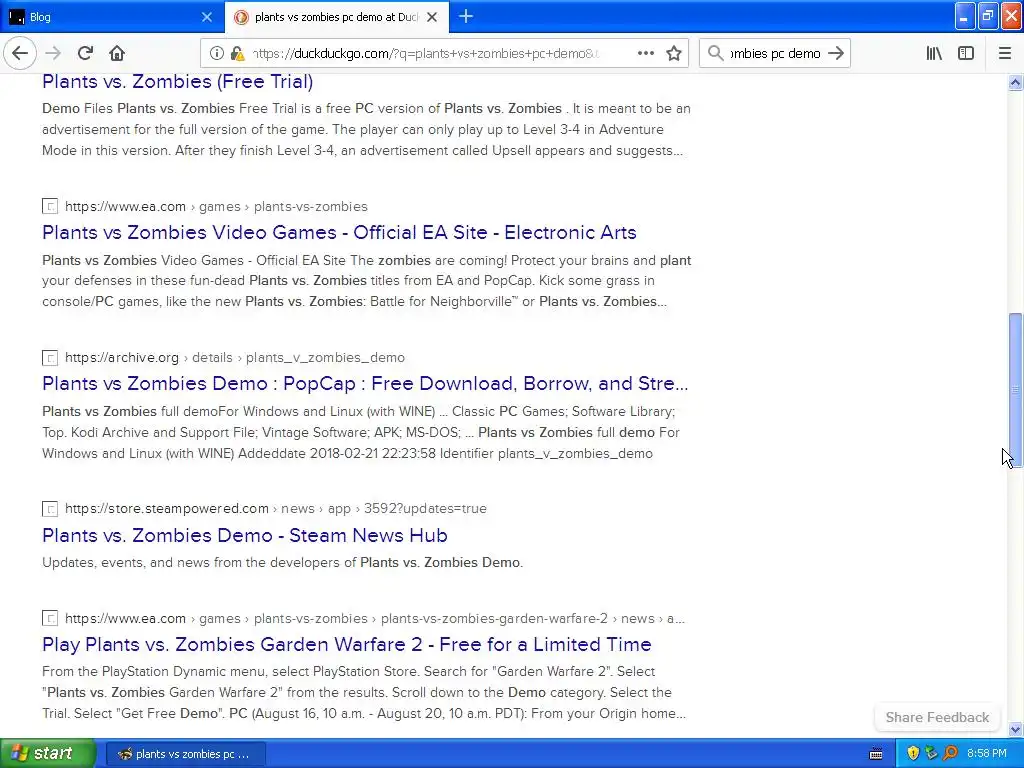Open 'Plants vs. Zombies (Free Trial)' result
1024x768 pixels.
(178, 82)
